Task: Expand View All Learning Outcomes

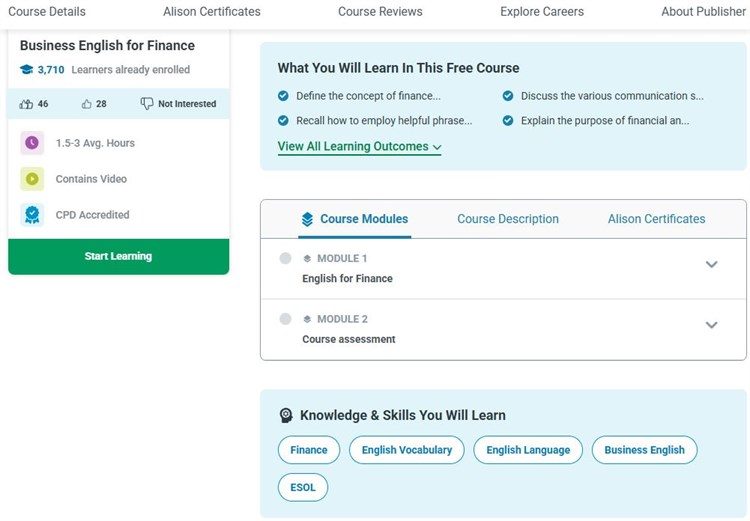Action: point(359,147)
